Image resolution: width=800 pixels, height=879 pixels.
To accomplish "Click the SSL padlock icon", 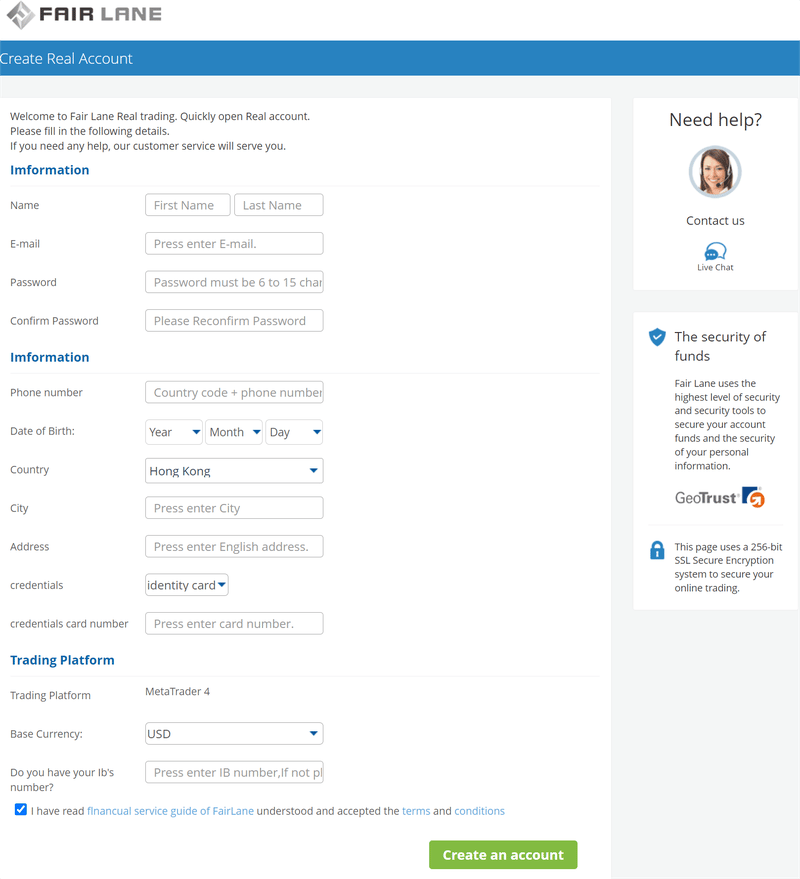I will coord(657,550).
